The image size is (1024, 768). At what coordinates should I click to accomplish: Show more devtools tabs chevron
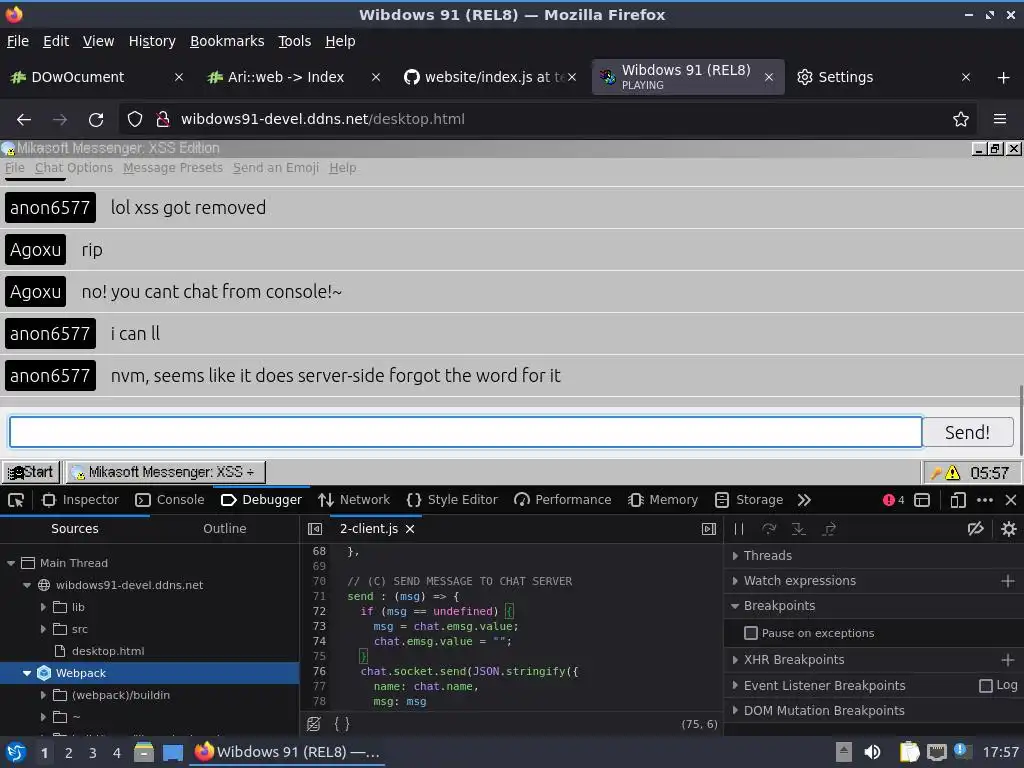click(804, 500)
